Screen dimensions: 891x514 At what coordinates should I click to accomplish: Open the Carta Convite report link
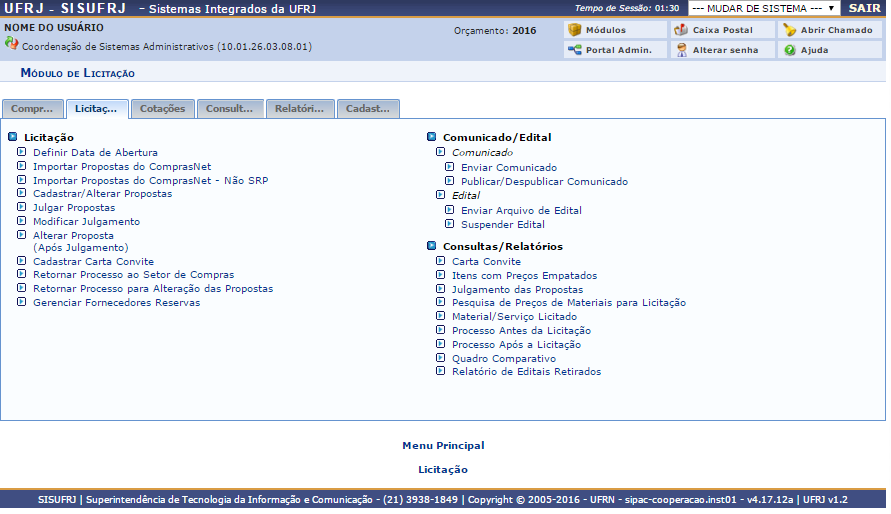(x=486, y=262)
